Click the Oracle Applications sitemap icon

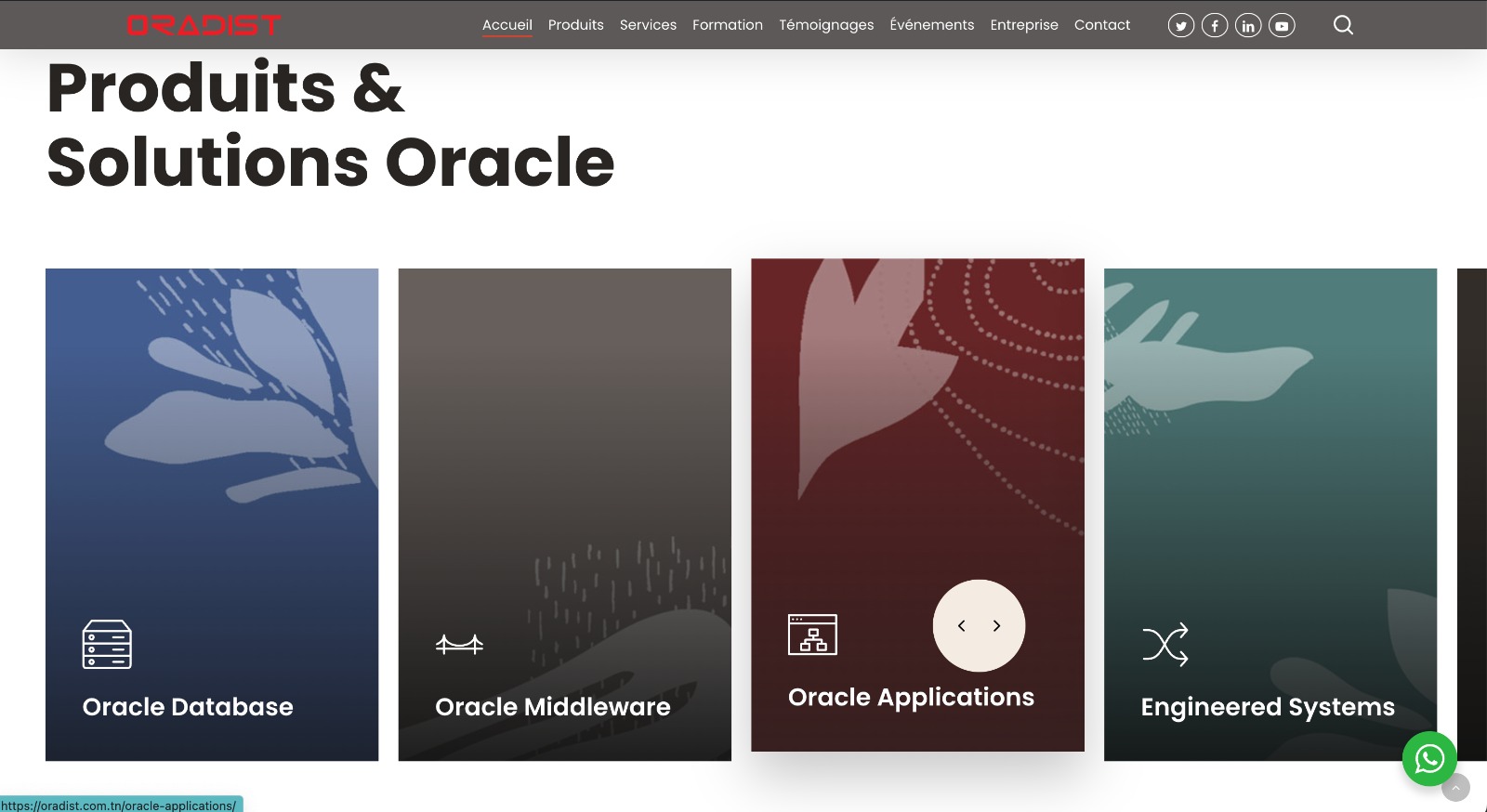pyautogui.click(x=812, y=635)
